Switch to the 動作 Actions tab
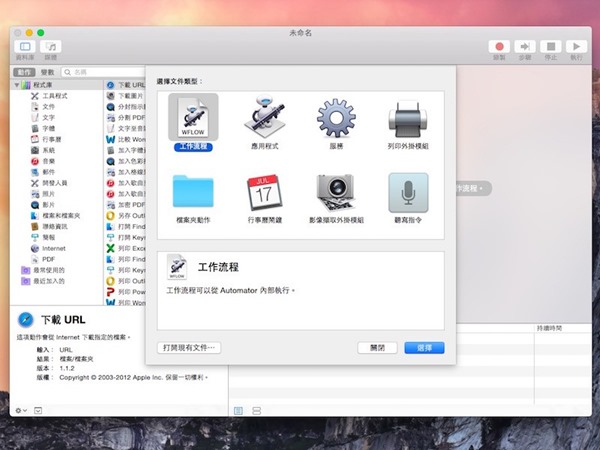 tap(24, 72)
